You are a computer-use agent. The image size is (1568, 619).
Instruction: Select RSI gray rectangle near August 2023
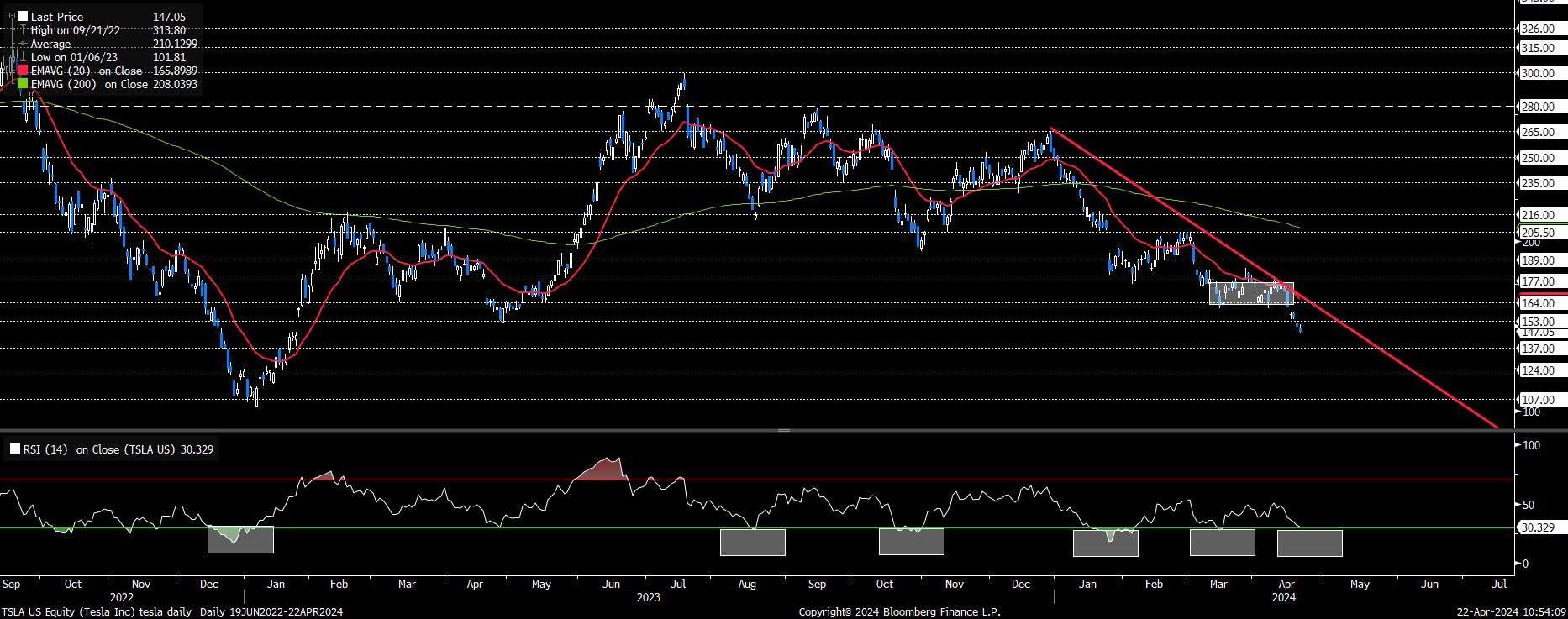tap(753, 542)
